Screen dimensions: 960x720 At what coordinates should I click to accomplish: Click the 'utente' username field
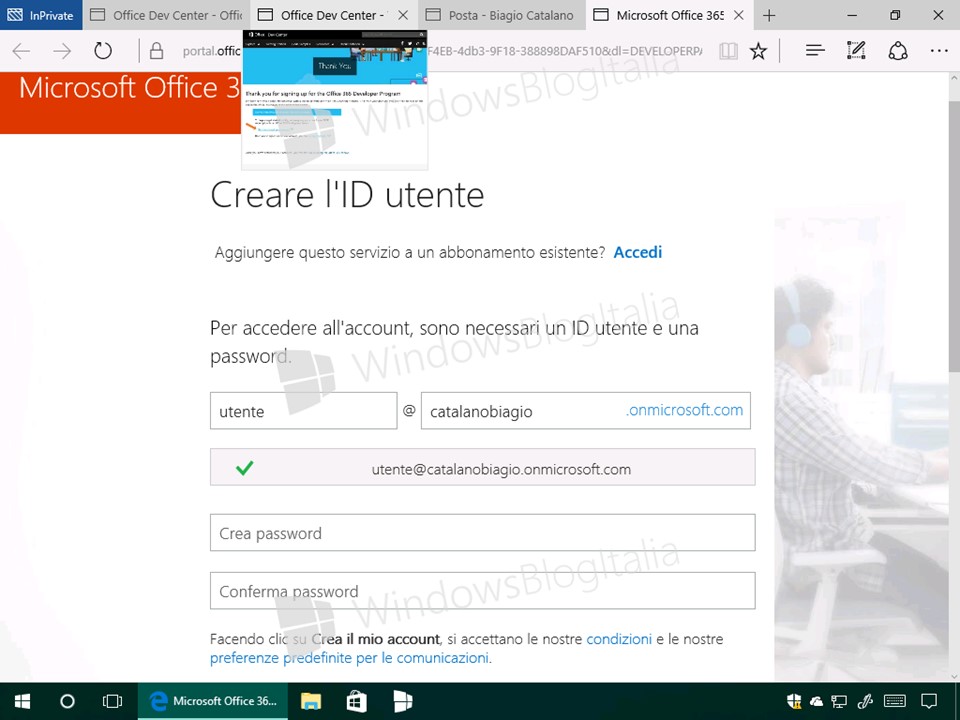coord(304,411)
